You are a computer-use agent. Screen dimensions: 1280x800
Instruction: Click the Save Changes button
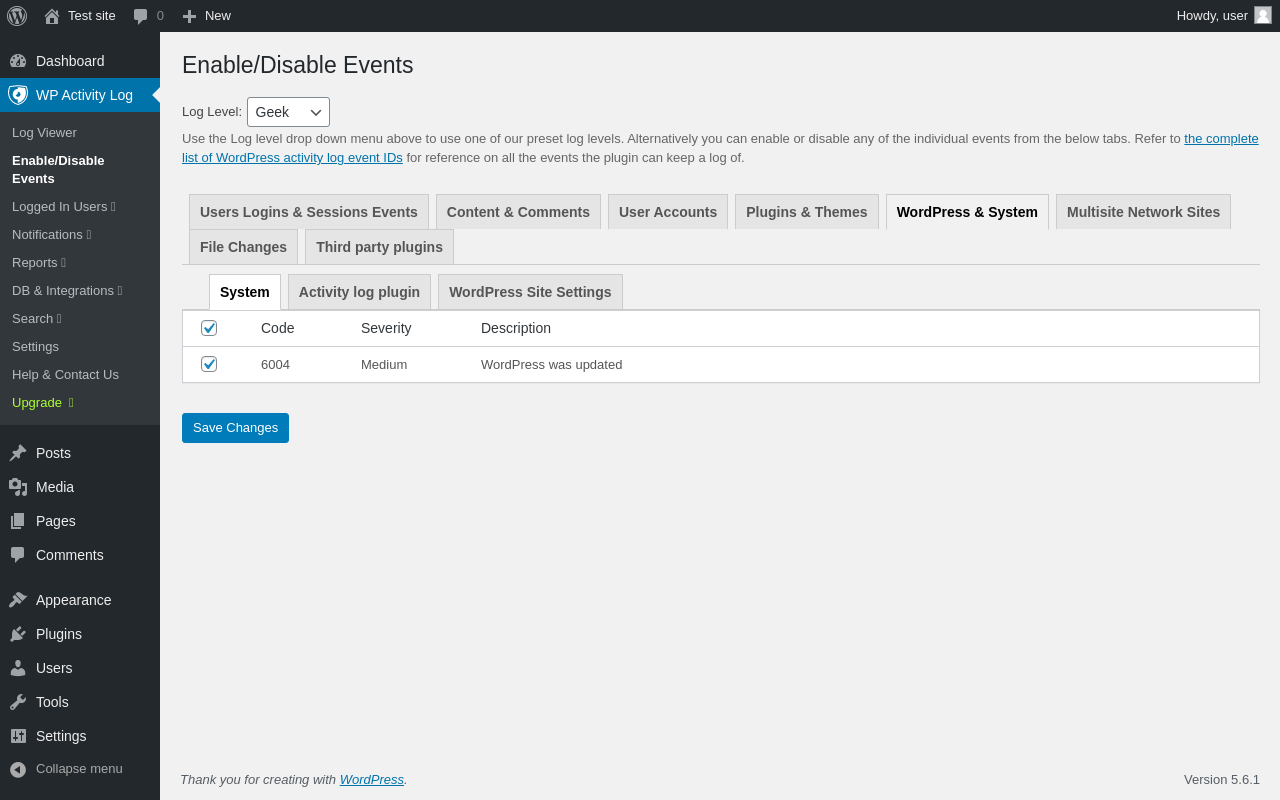(x=235, y=428)
